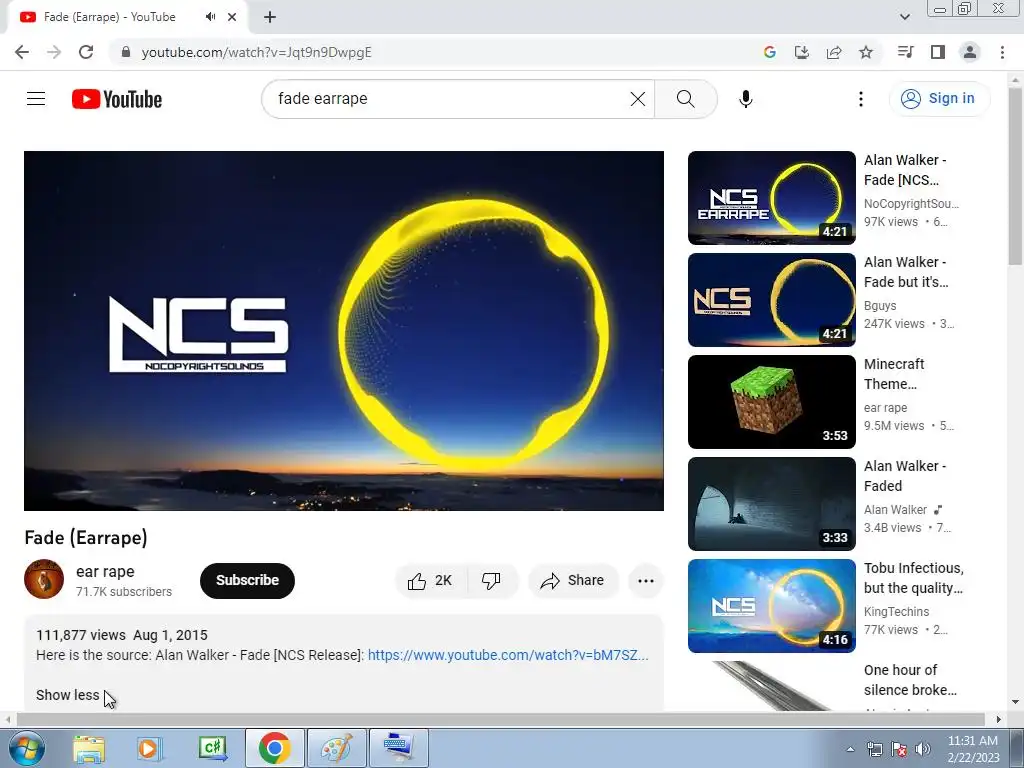Click the main video player

point(344,330)
